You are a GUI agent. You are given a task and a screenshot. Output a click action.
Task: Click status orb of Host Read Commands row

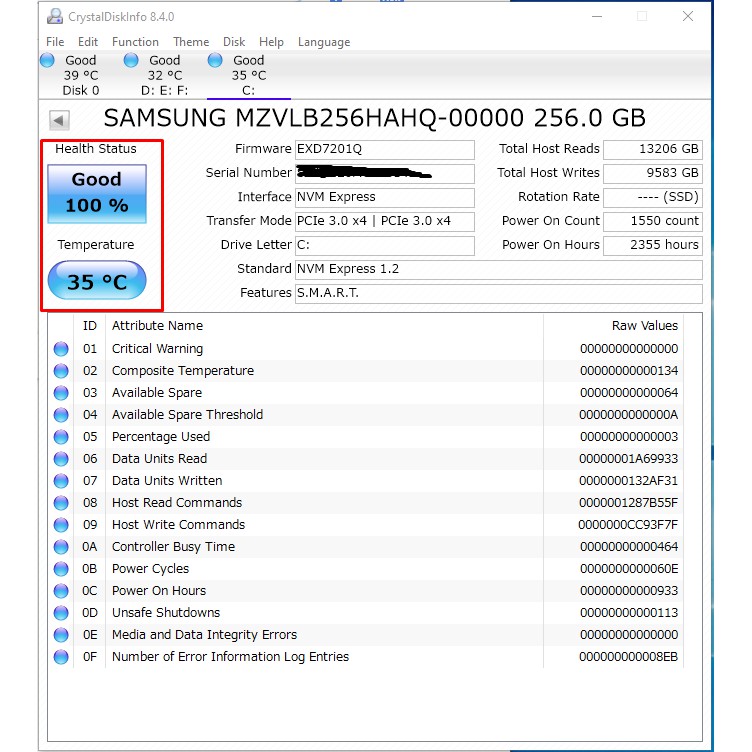[x=61, y=503]
